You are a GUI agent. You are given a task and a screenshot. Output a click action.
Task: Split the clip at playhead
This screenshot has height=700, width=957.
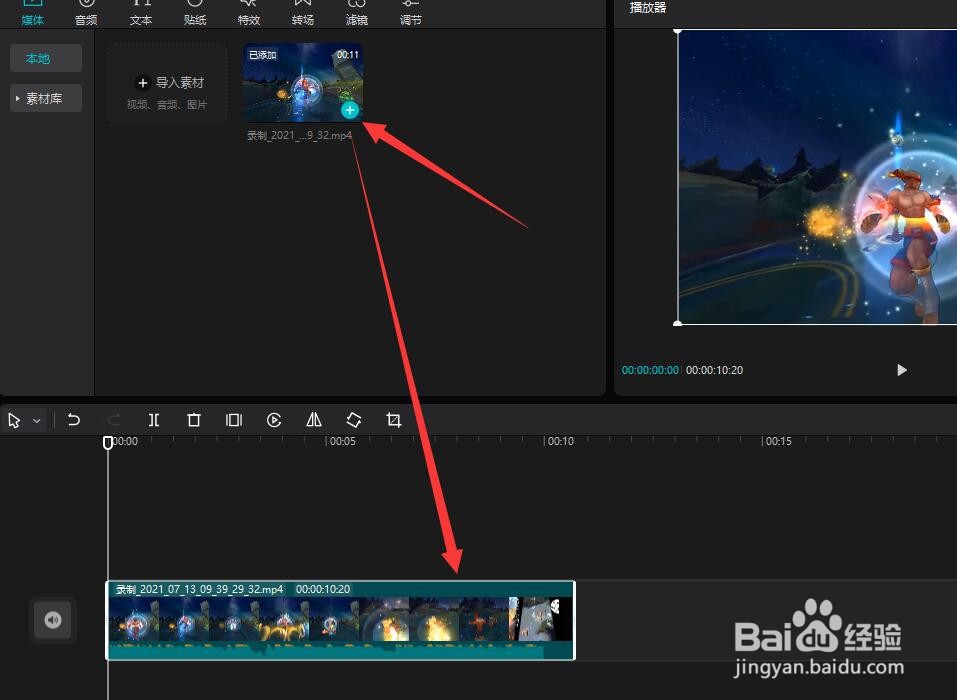tap(154, 420)
